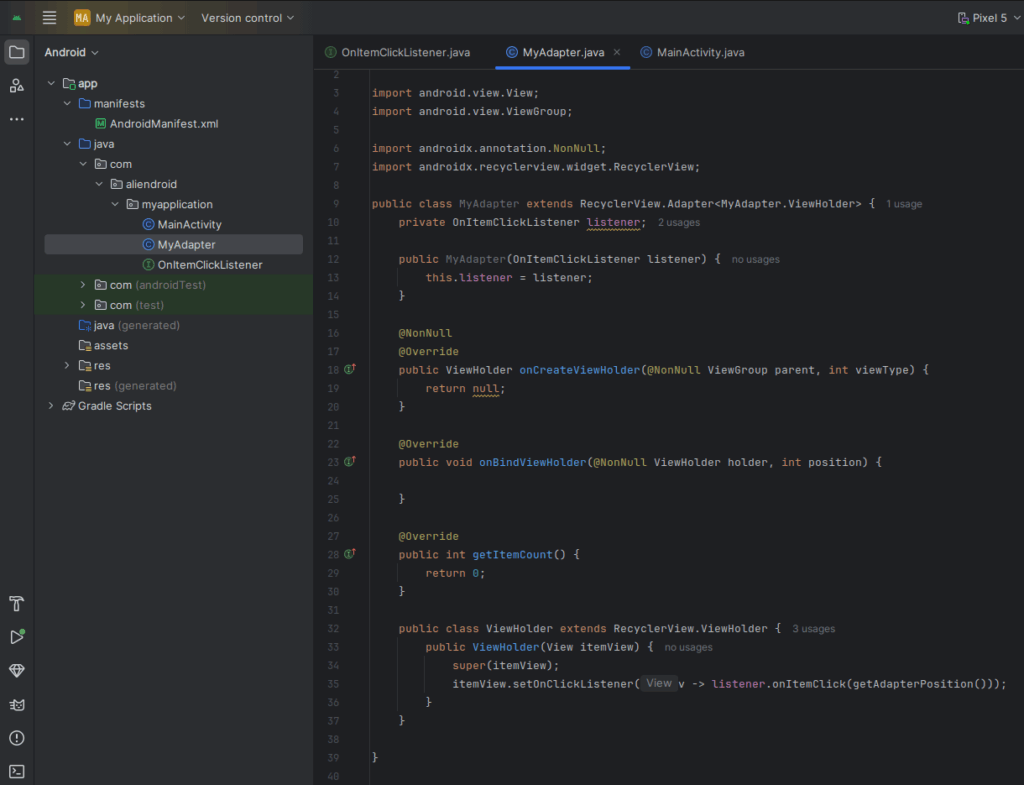Collapse the aliendroid package
Screen dimensions: 1024x785
click(x=99, y=184)
